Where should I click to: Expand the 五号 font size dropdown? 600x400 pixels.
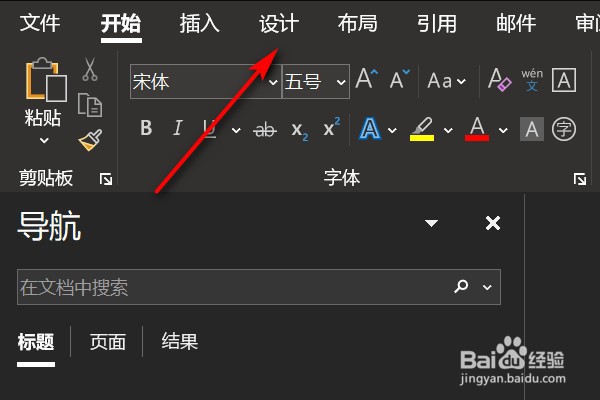tap(341, 82)
